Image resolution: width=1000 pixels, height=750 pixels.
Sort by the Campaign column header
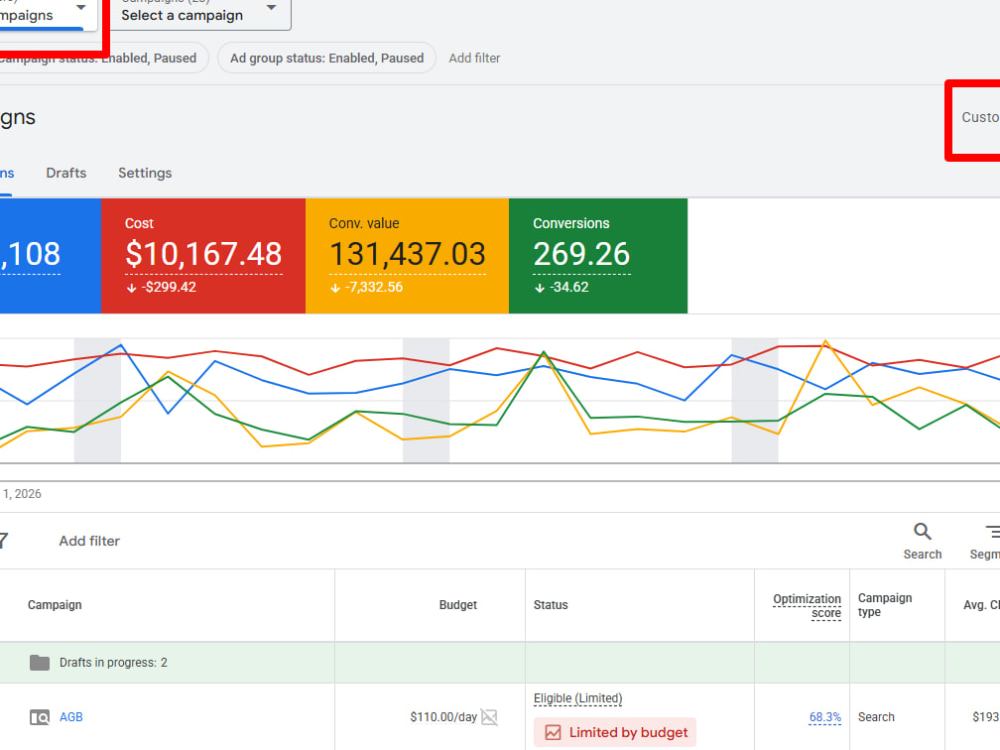tap(54, 605)
